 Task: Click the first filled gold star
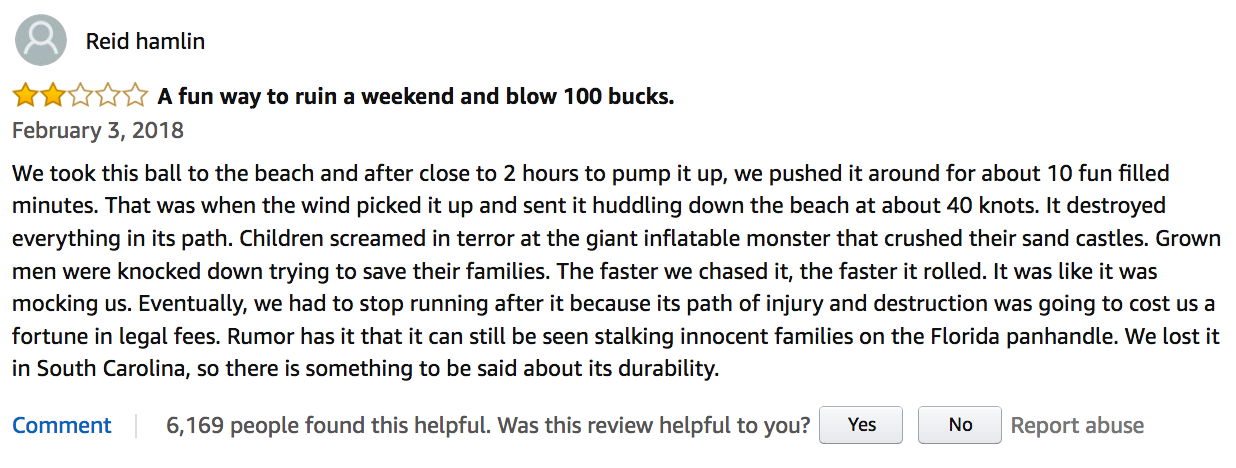(26, 97)
